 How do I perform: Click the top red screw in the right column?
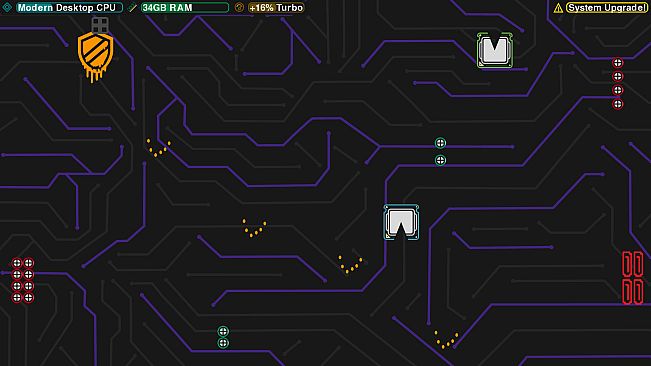click(x=617, y=63)
